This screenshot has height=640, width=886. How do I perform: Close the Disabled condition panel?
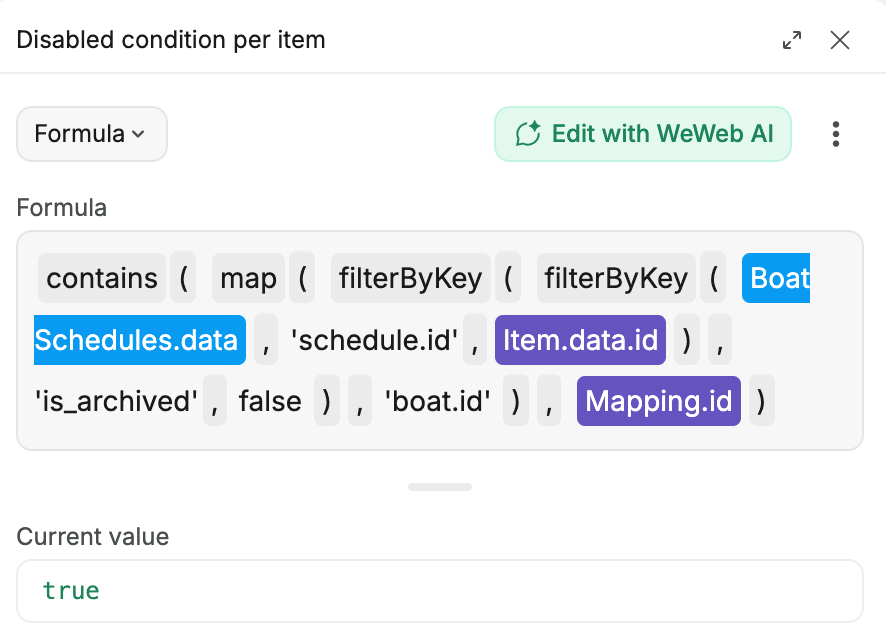click(840, 40)
